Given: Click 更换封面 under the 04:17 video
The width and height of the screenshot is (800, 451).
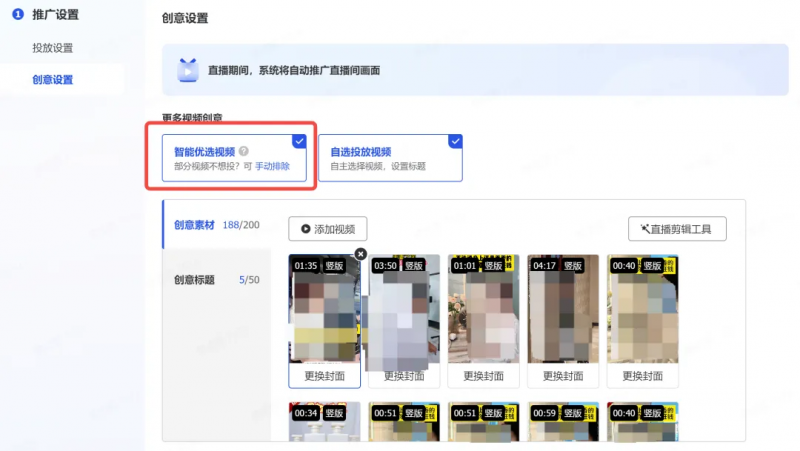Looking at the screenshot, I should tap(563, 376).
